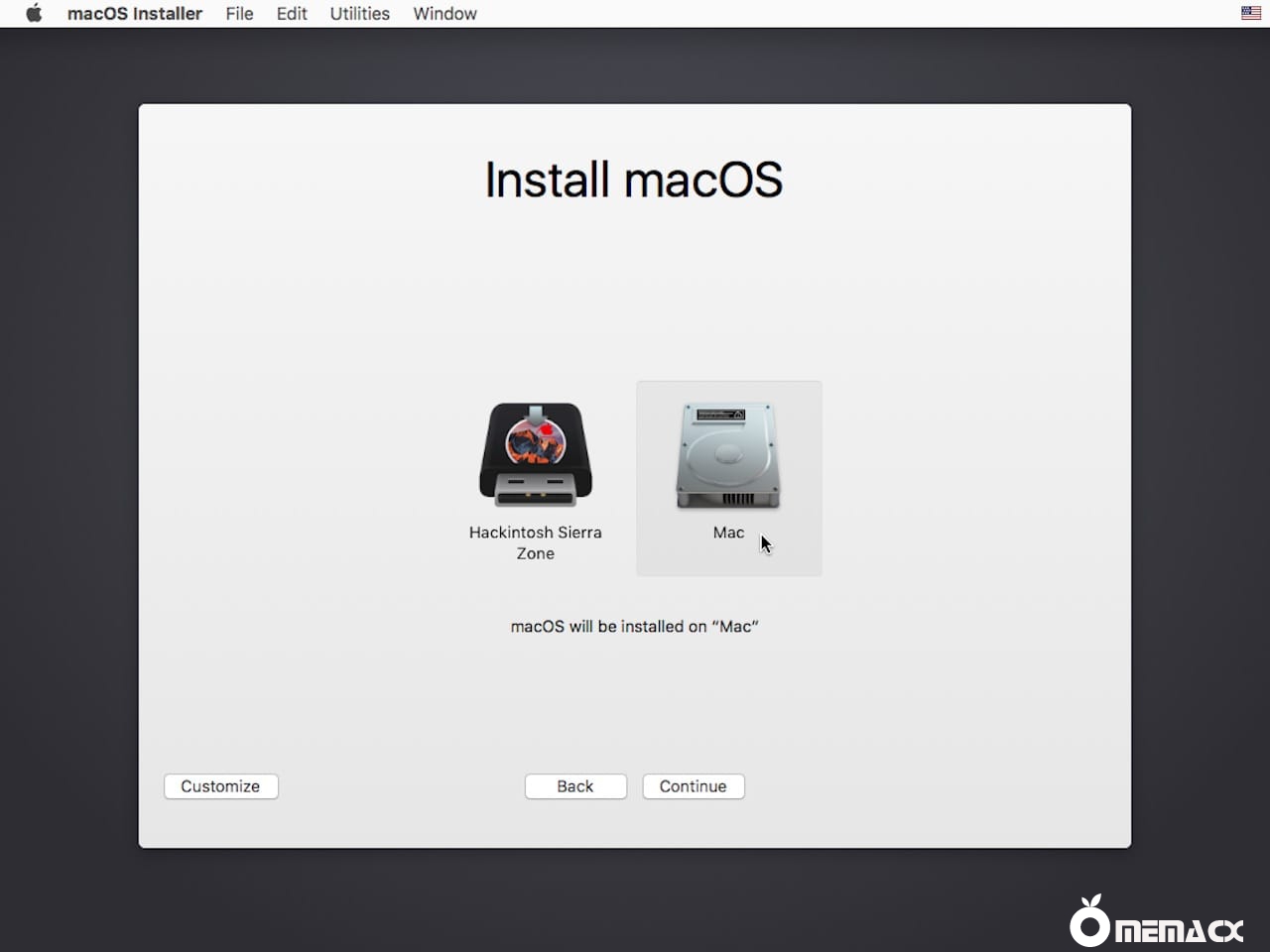This screenshot has height=952, width=1270.
Task: Open the File menu
Action: (239, 14)
